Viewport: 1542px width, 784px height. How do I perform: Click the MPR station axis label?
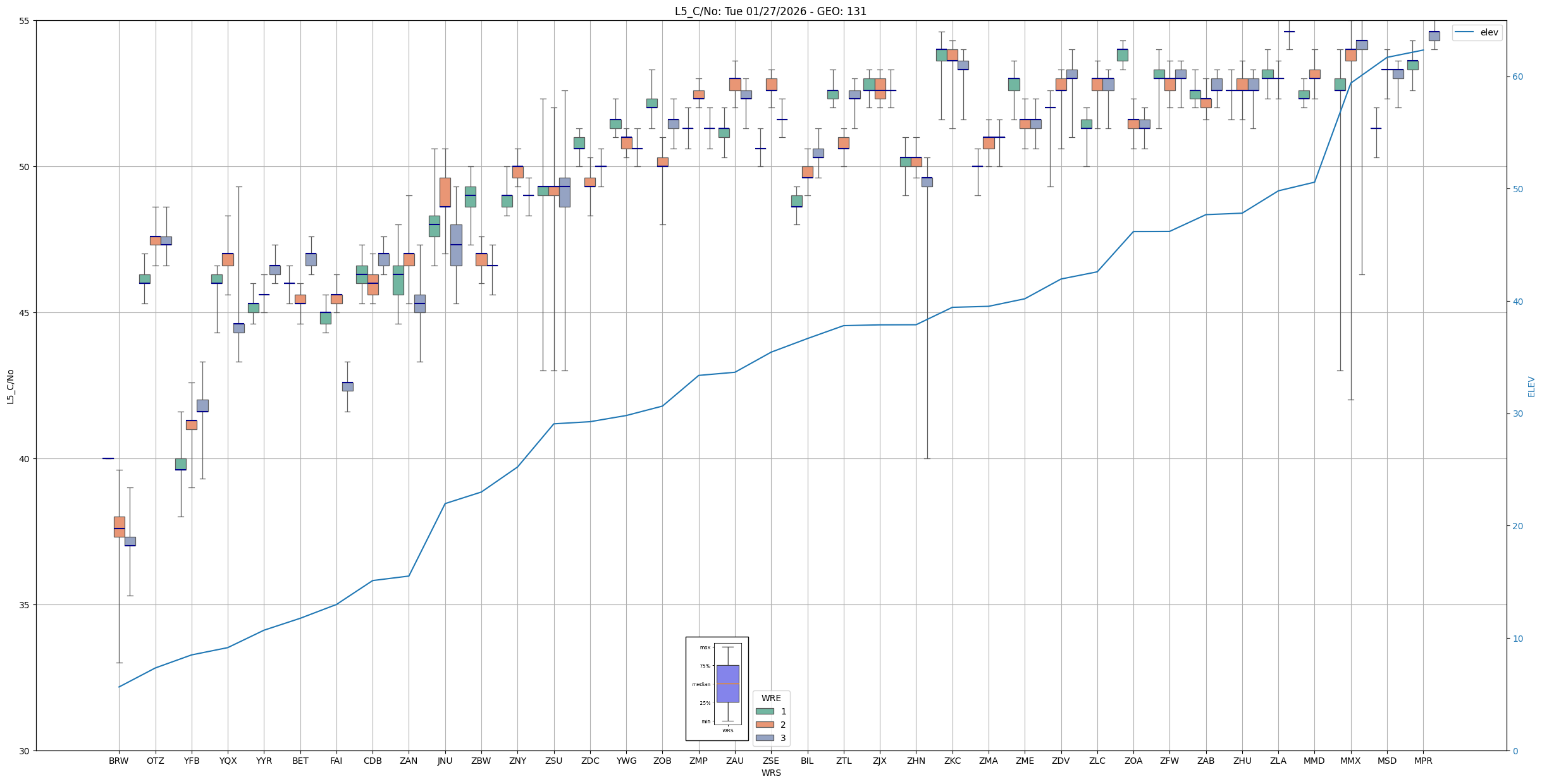point(1423,761)
